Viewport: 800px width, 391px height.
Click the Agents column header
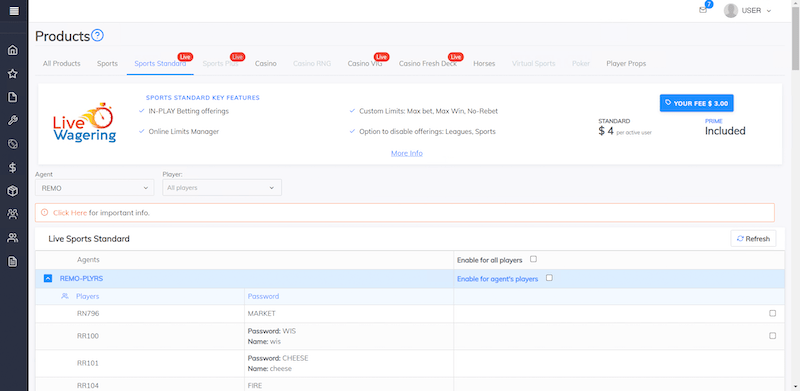tap(88, 260)
